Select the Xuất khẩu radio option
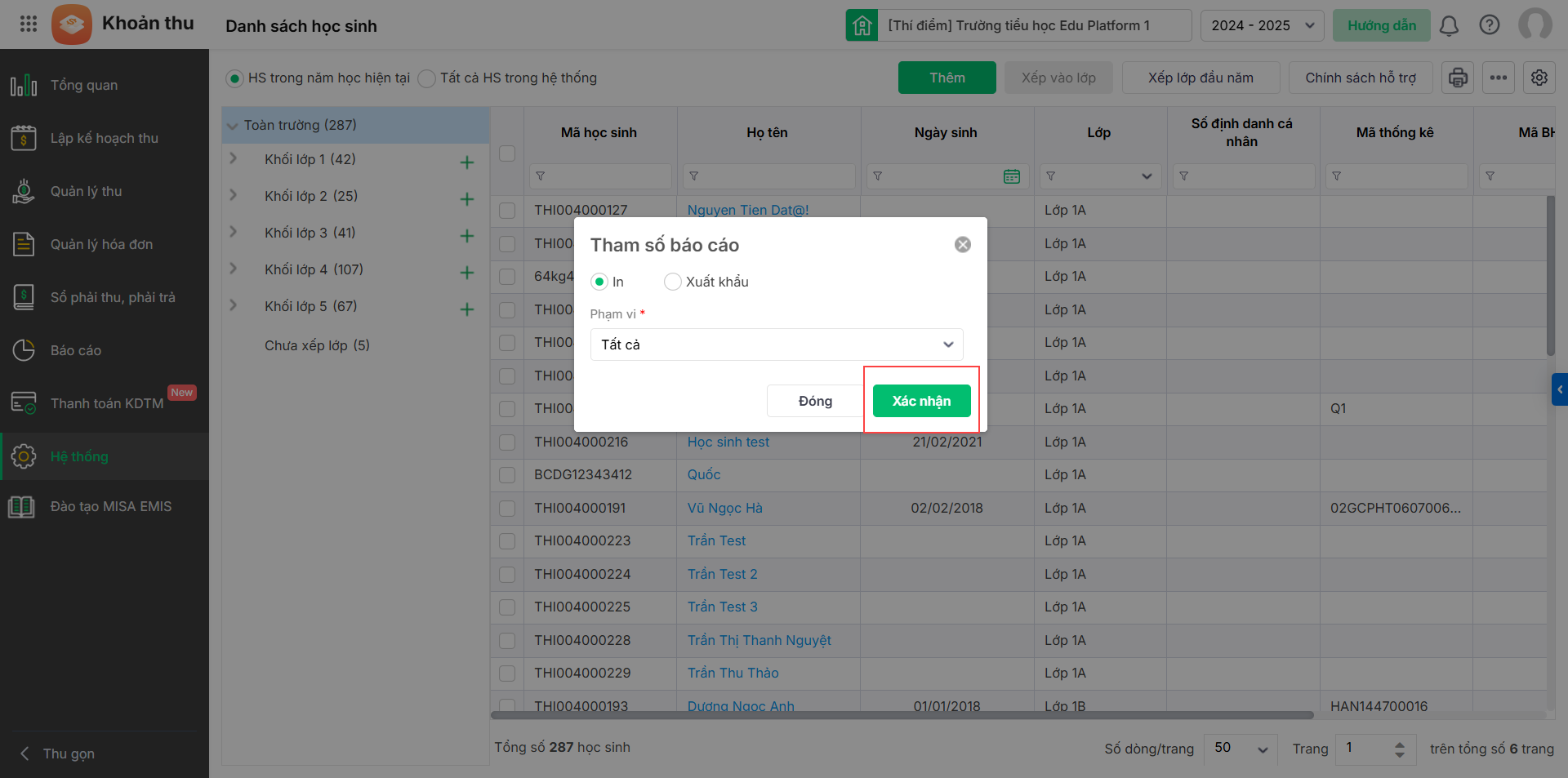Screen dimensions: 1568x778 (673, 282)
